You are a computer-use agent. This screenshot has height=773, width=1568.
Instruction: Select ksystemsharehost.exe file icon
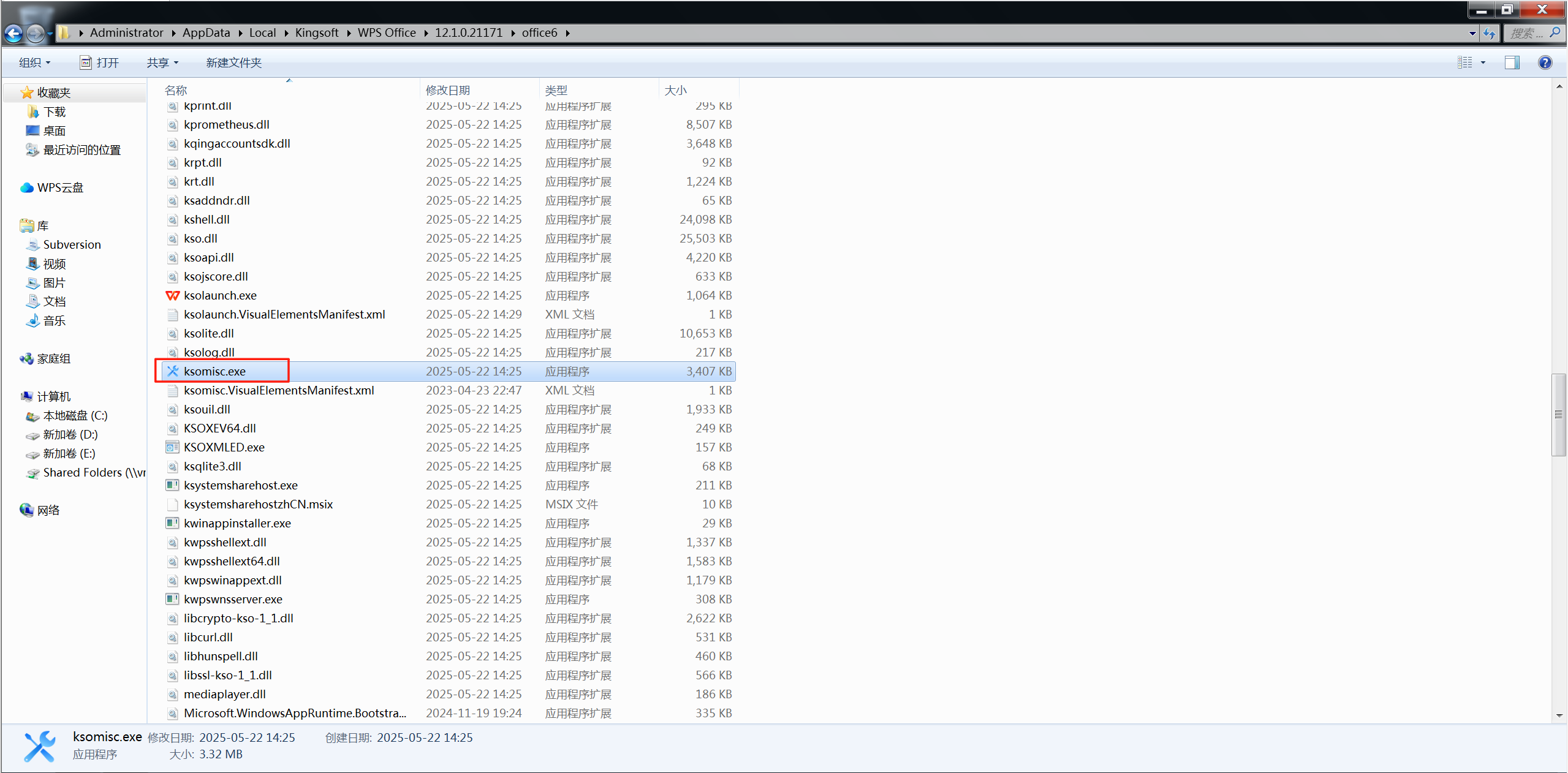[173, 485]
